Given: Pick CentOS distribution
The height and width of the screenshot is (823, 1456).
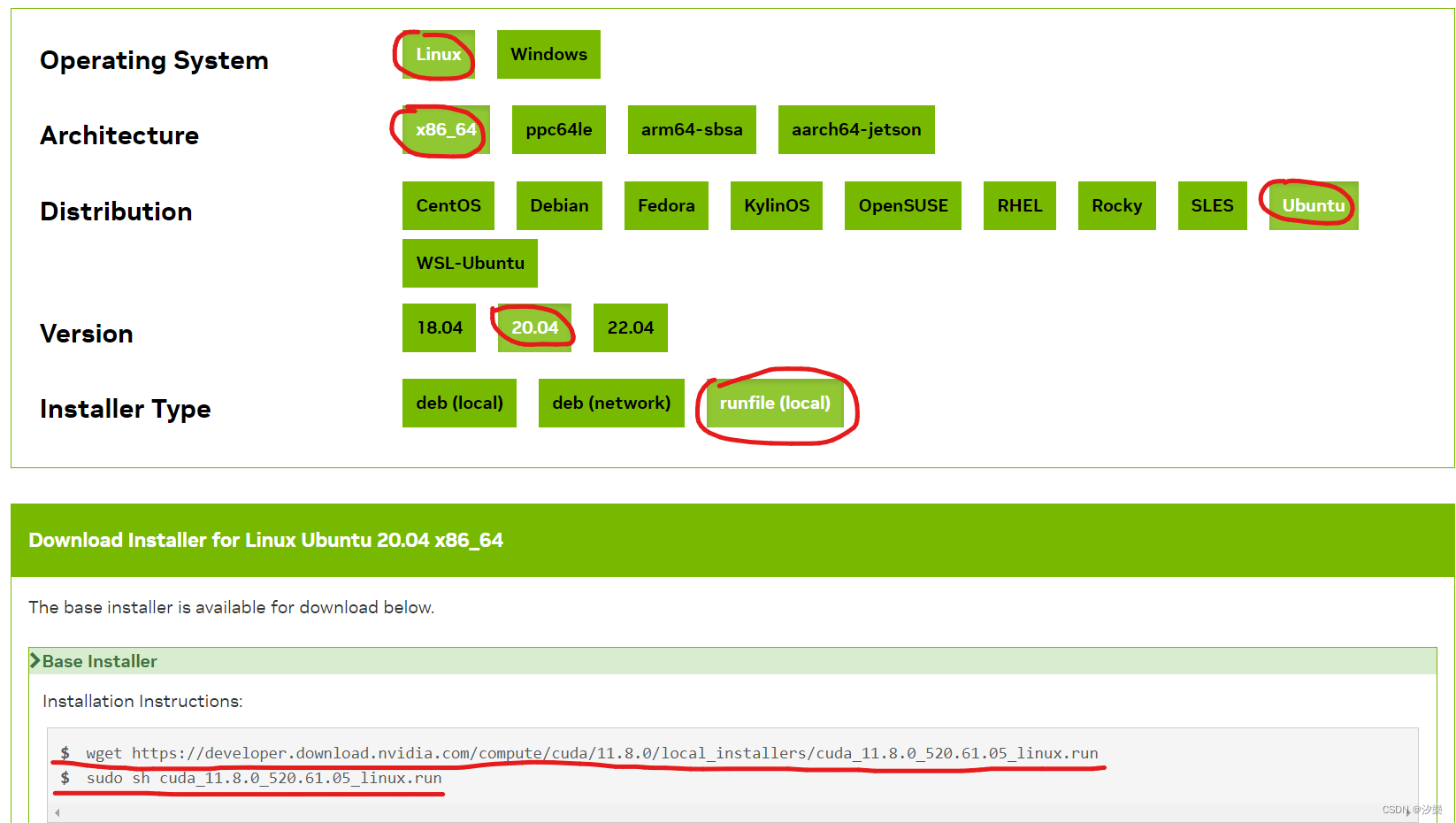Looking at the screenshot, I should tap(448, 205).
